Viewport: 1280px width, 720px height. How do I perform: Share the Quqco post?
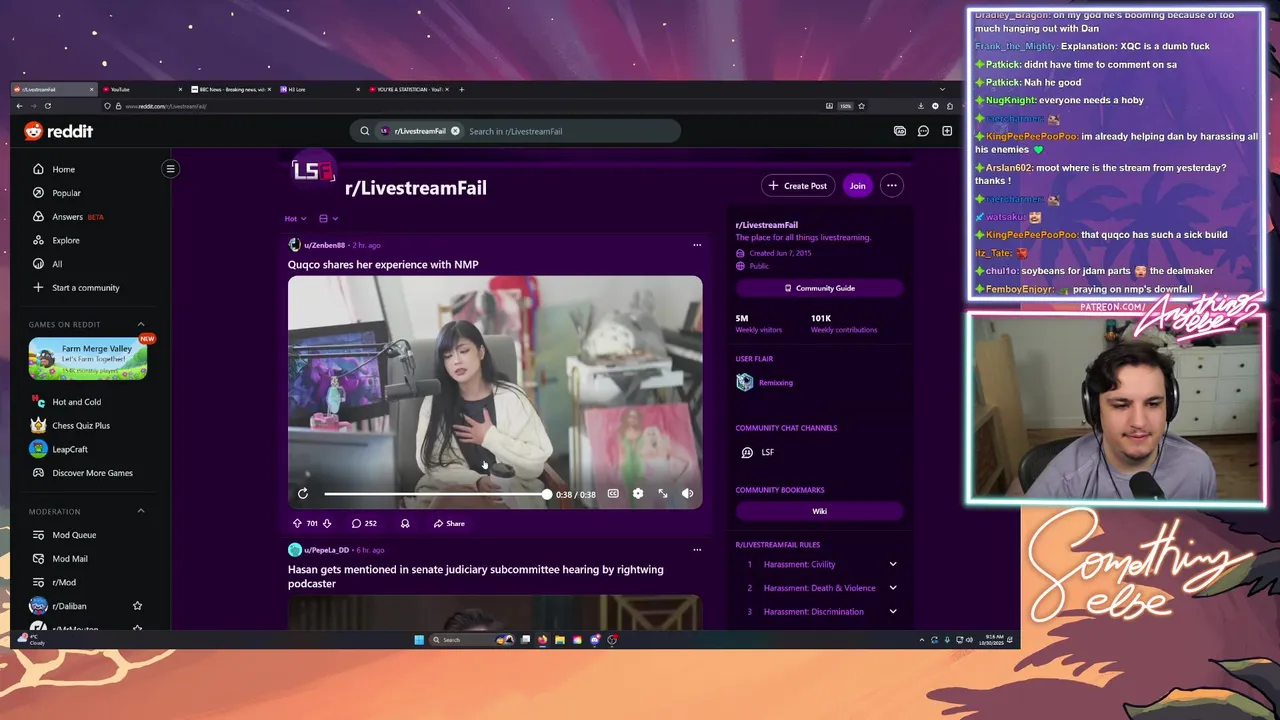[x=449, y=523]
